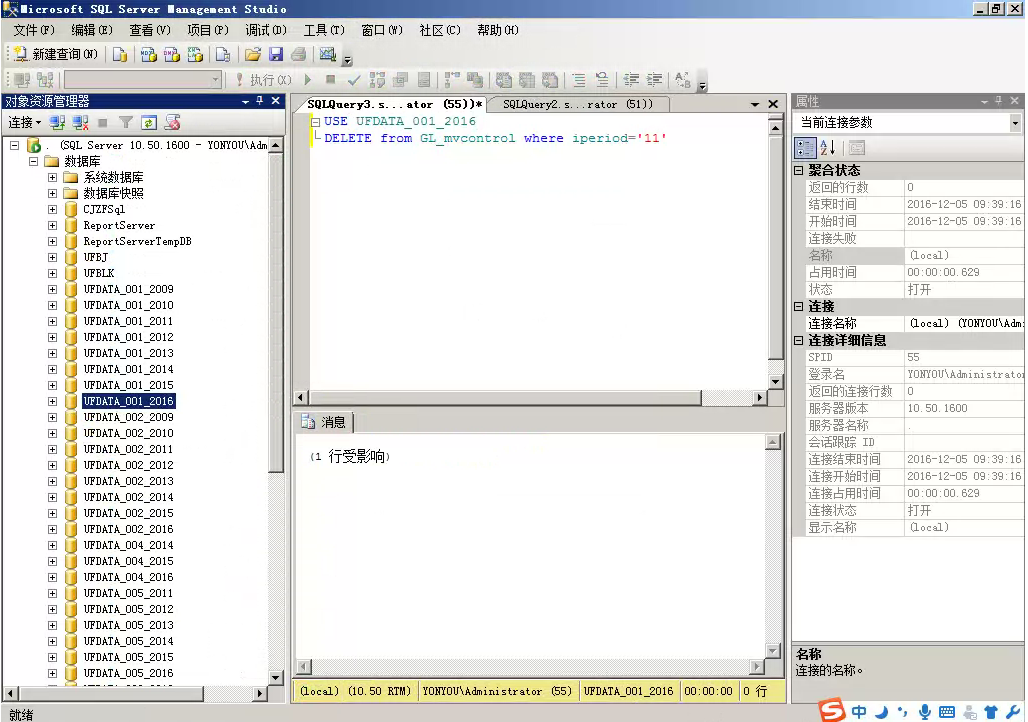Click the 执行 (Execute) query button

point(263,80)
